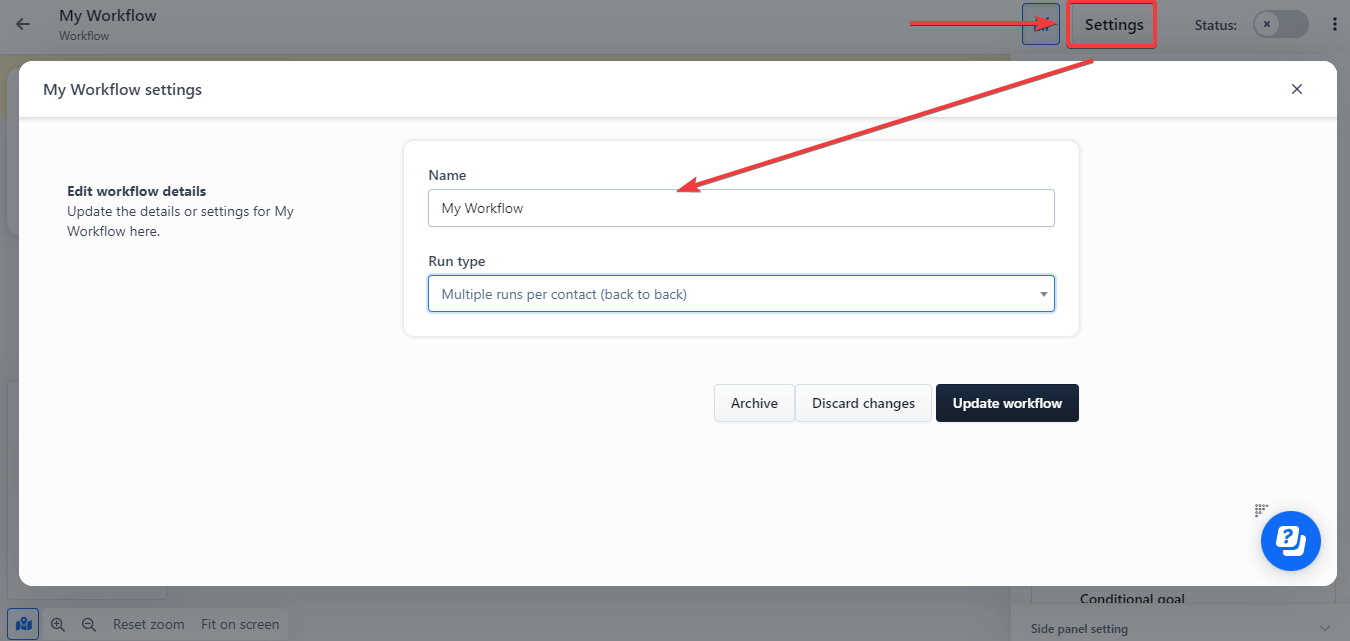Open the three-dot overflow menu
Viewport: 1350px width, 641px height.
[x=1335, y=22]
